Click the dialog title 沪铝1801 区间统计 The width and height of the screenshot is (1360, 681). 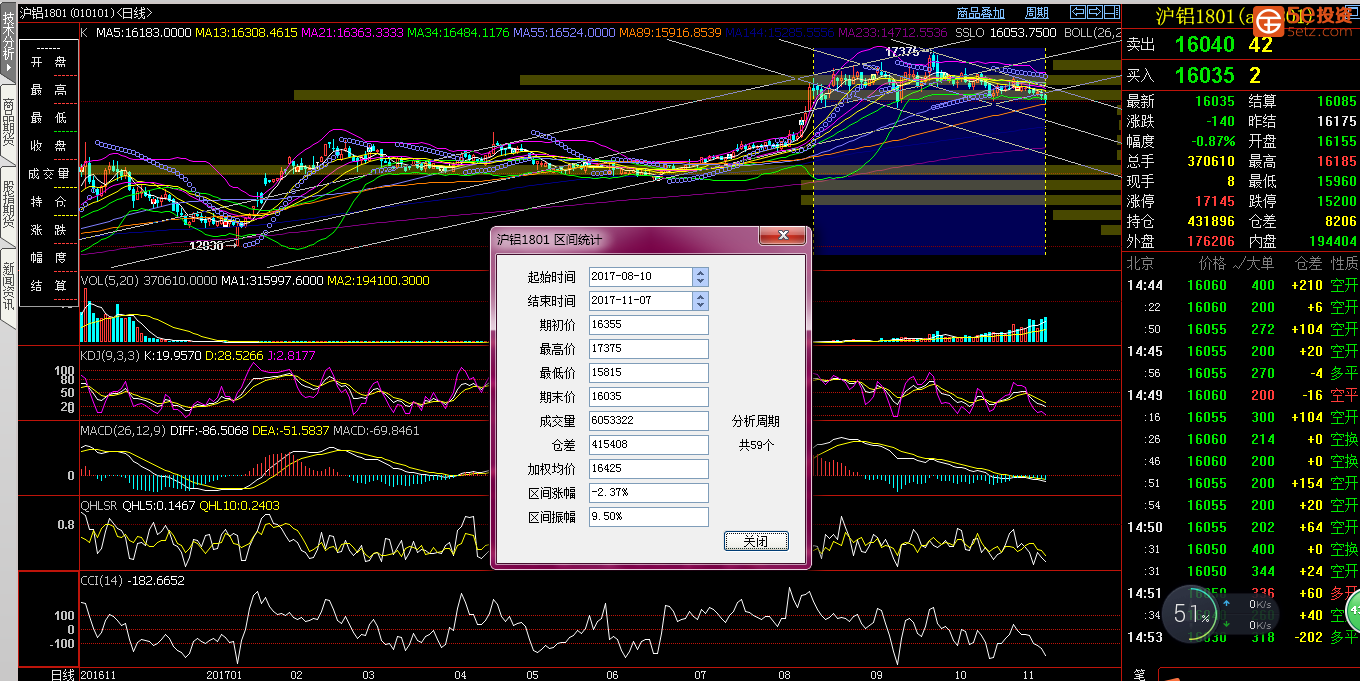[x=550, y=240]
